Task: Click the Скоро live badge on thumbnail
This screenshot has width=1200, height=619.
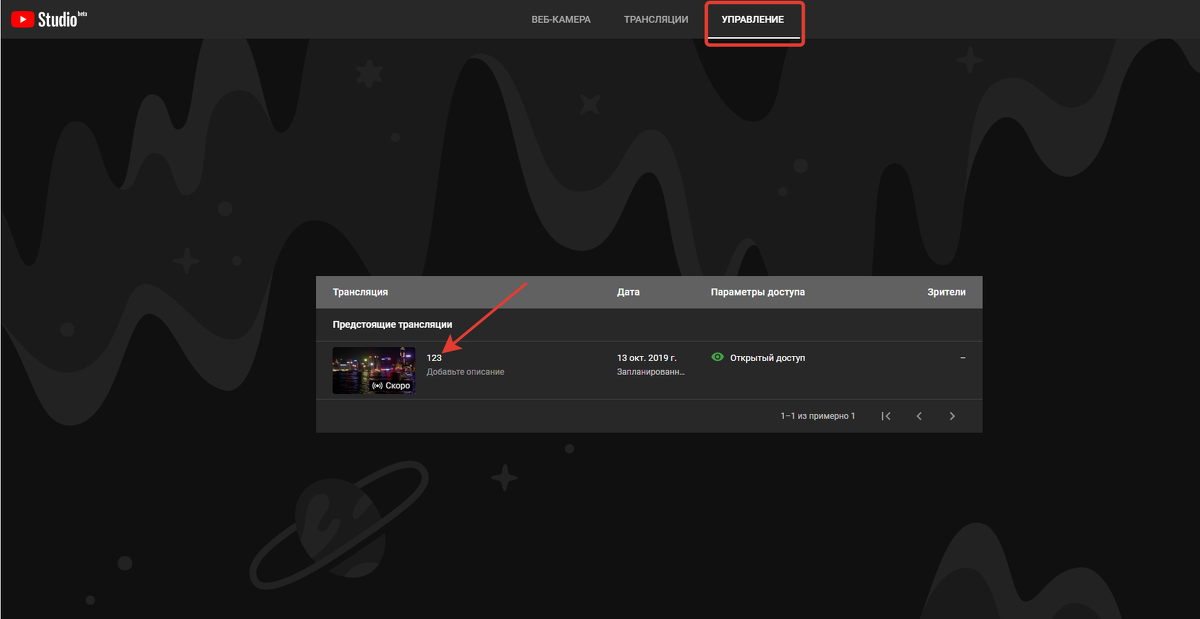Action: pos(391,385)
